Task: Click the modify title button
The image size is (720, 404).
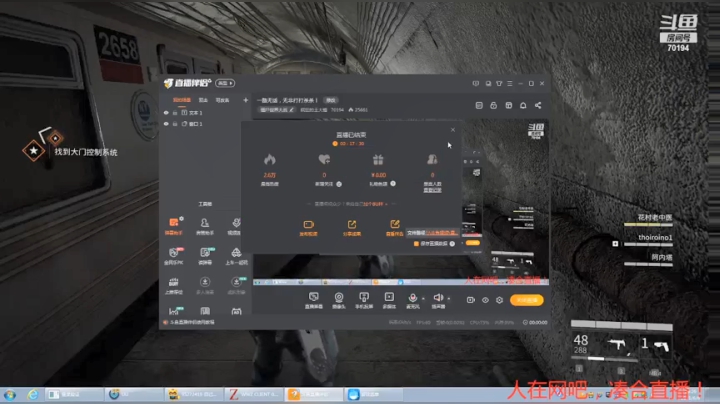Action: 331,100
